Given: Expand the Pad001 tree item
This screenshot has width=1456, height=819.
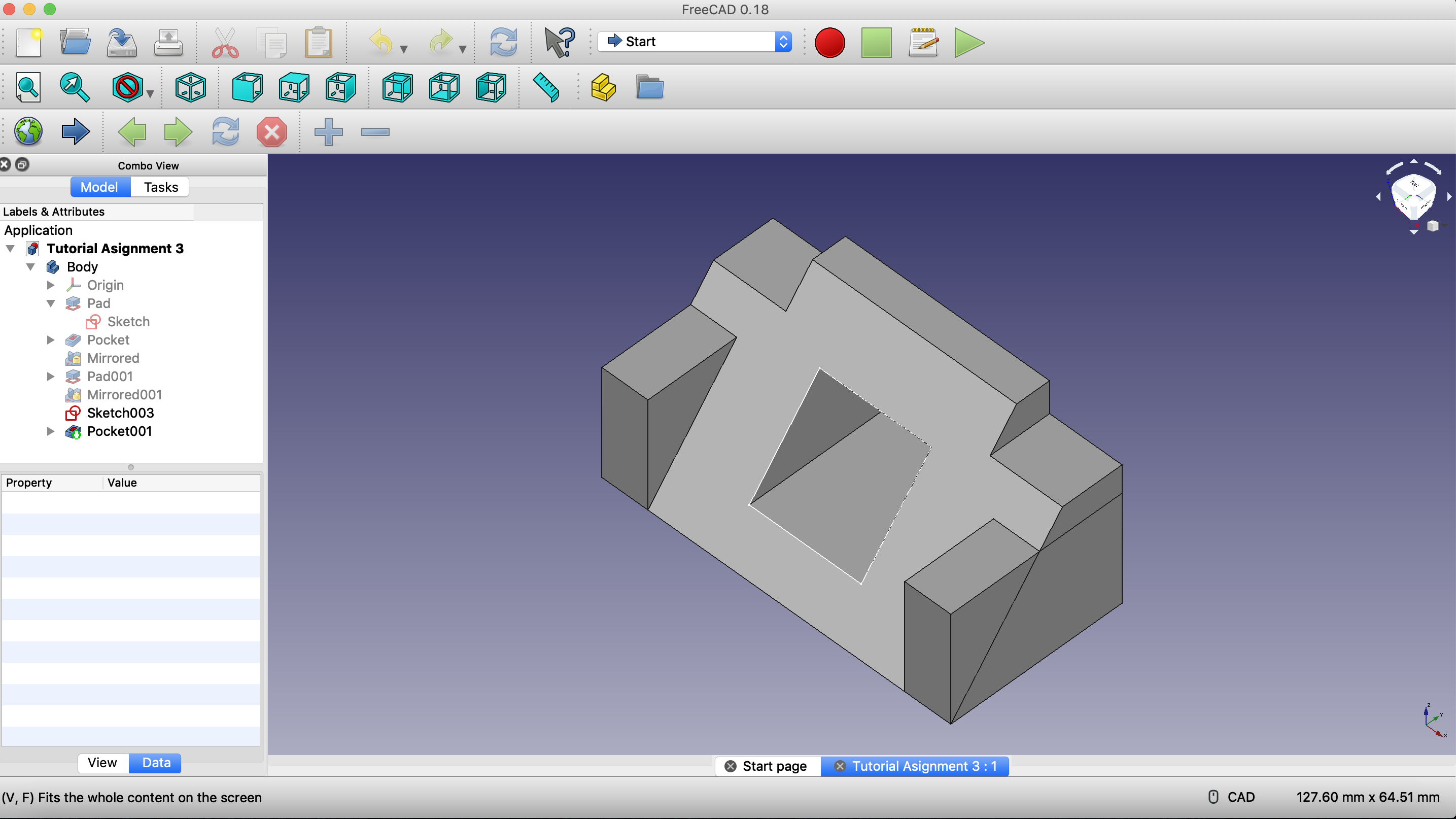Looking at the screenshot, I should pos(51,377).
